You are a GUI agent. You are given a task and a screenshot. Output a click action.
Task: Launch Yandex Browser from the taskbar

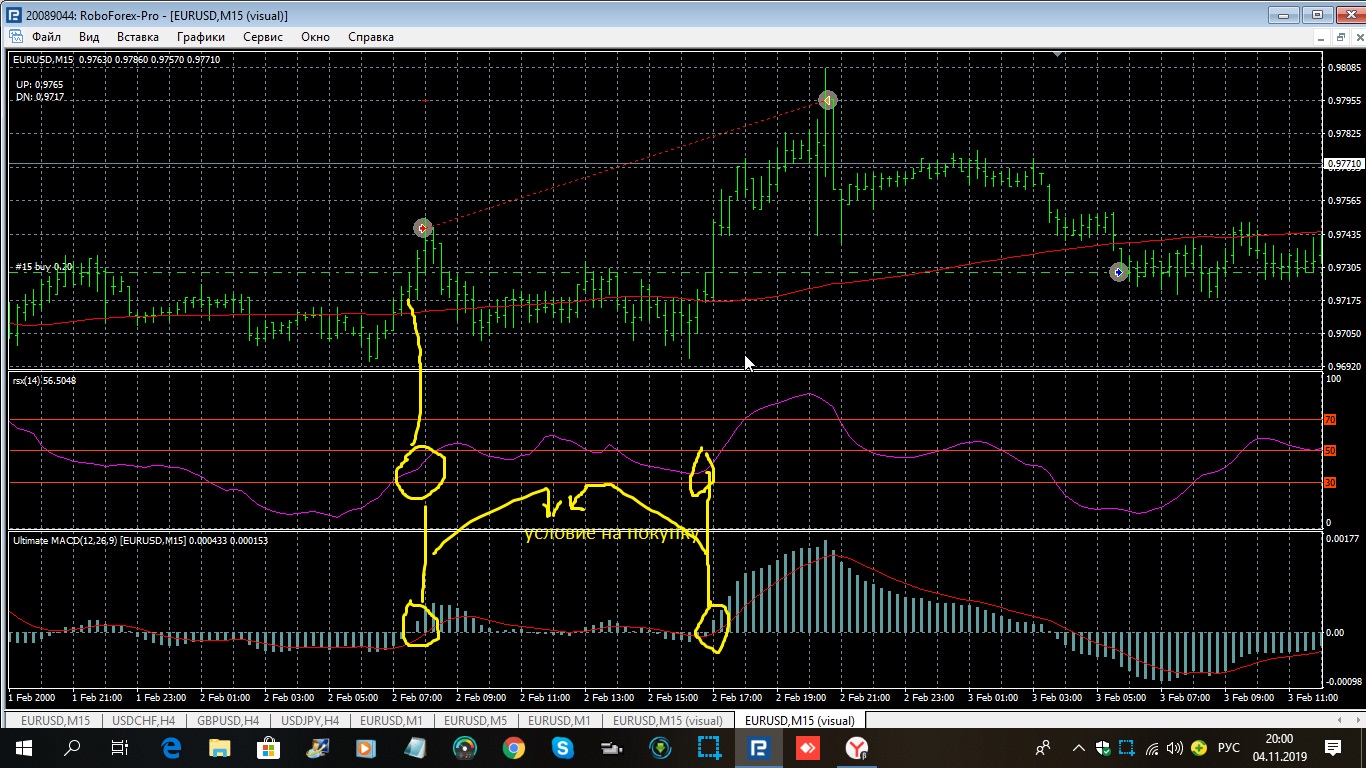click(857, 747)
